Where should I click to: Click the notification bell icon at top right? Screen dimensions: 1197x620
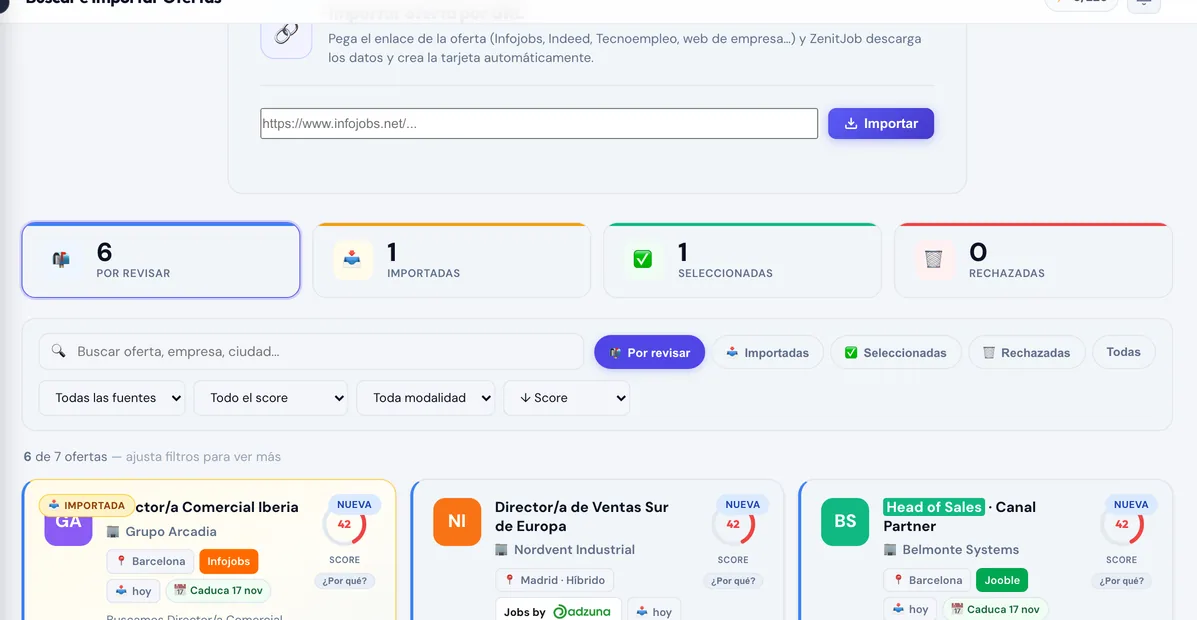coord(1144,3)
